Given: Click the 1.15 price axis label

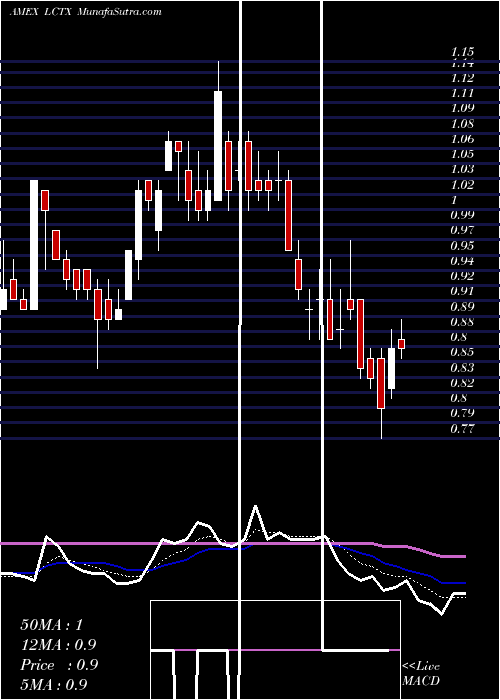Looking at the screenshot, I should pos(462,52).
